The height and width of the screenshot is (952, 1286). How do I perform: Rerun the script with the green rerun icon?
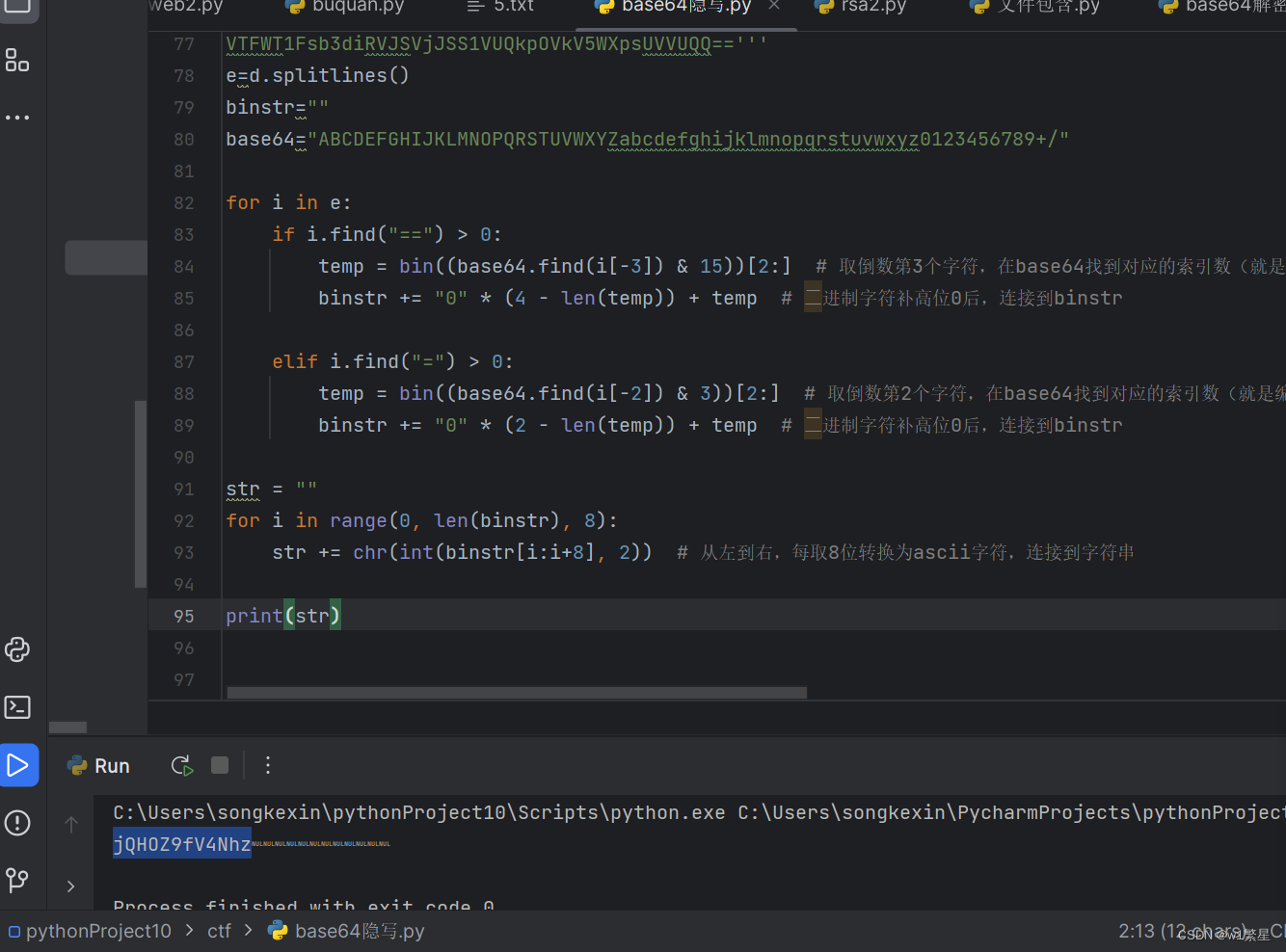[181, 764]
